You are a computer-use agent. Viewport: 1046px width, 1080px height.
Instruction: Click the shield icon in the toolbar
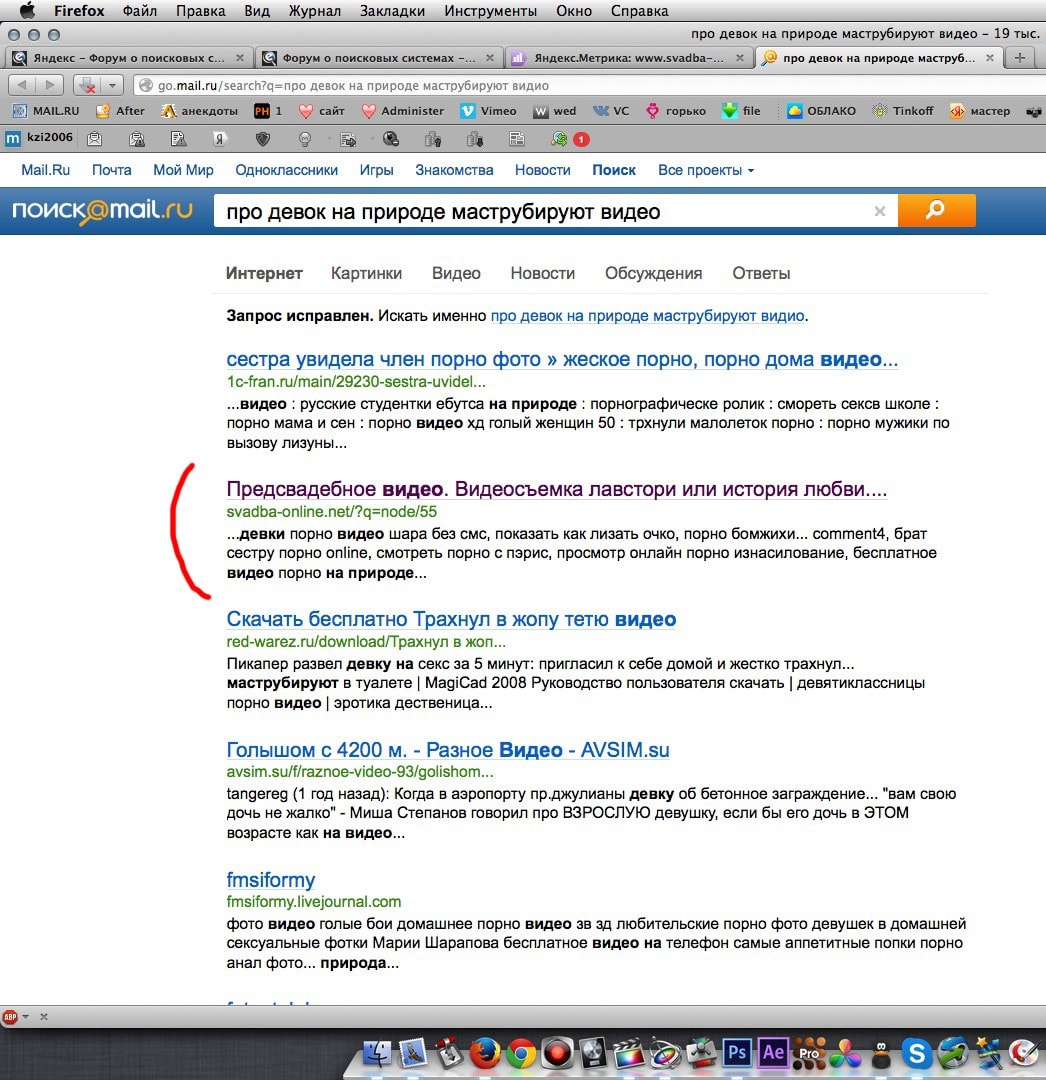coord(262,139)
